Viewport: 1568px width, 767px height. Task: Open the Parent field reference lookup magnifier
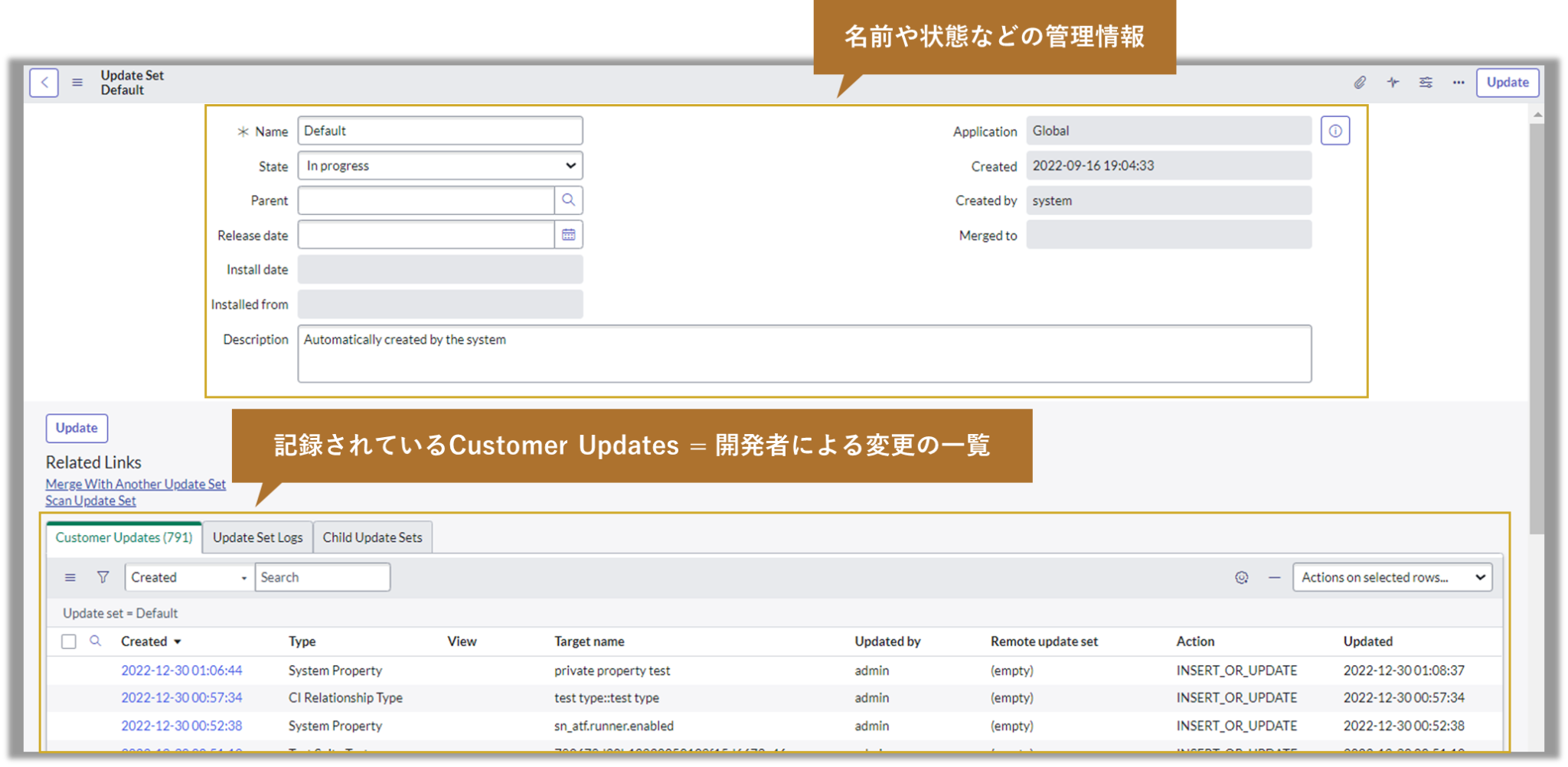568,200
